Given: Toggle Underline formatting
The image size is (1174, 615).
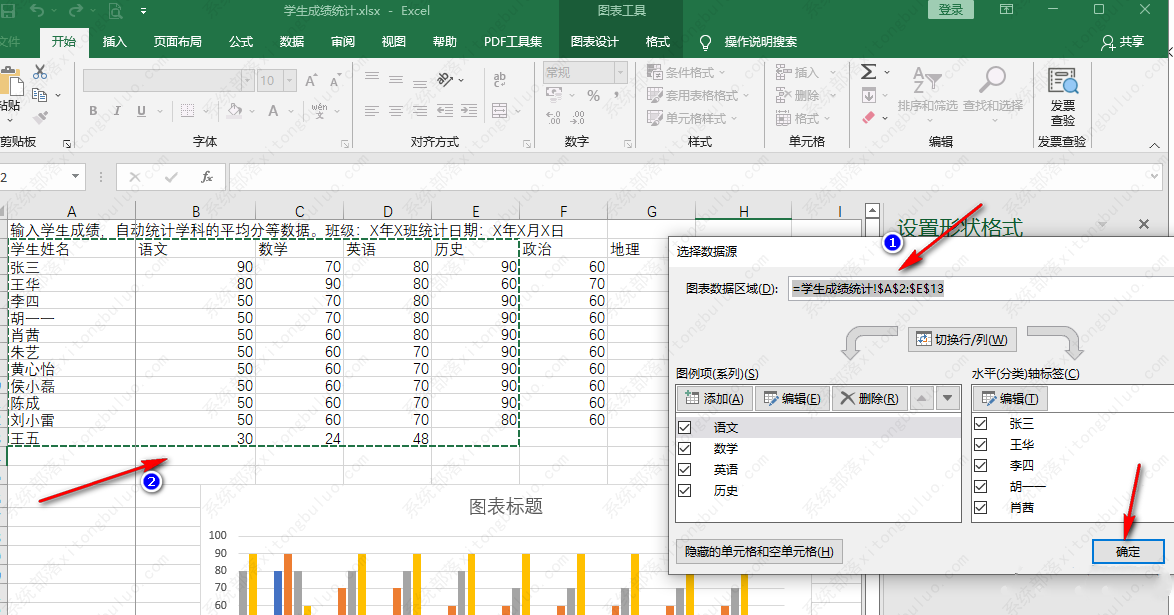Looking at the screenshot, I should (141, 111).
